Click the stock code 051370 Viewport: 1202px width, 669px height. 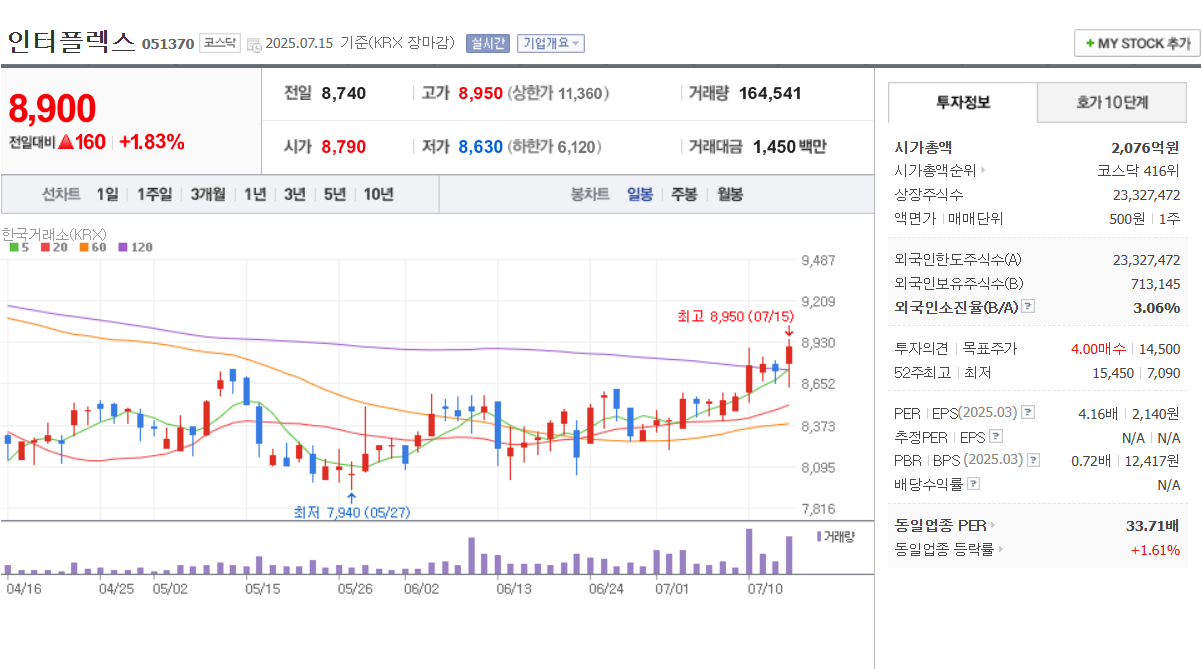pyautogui.click(x=168, y=44)
